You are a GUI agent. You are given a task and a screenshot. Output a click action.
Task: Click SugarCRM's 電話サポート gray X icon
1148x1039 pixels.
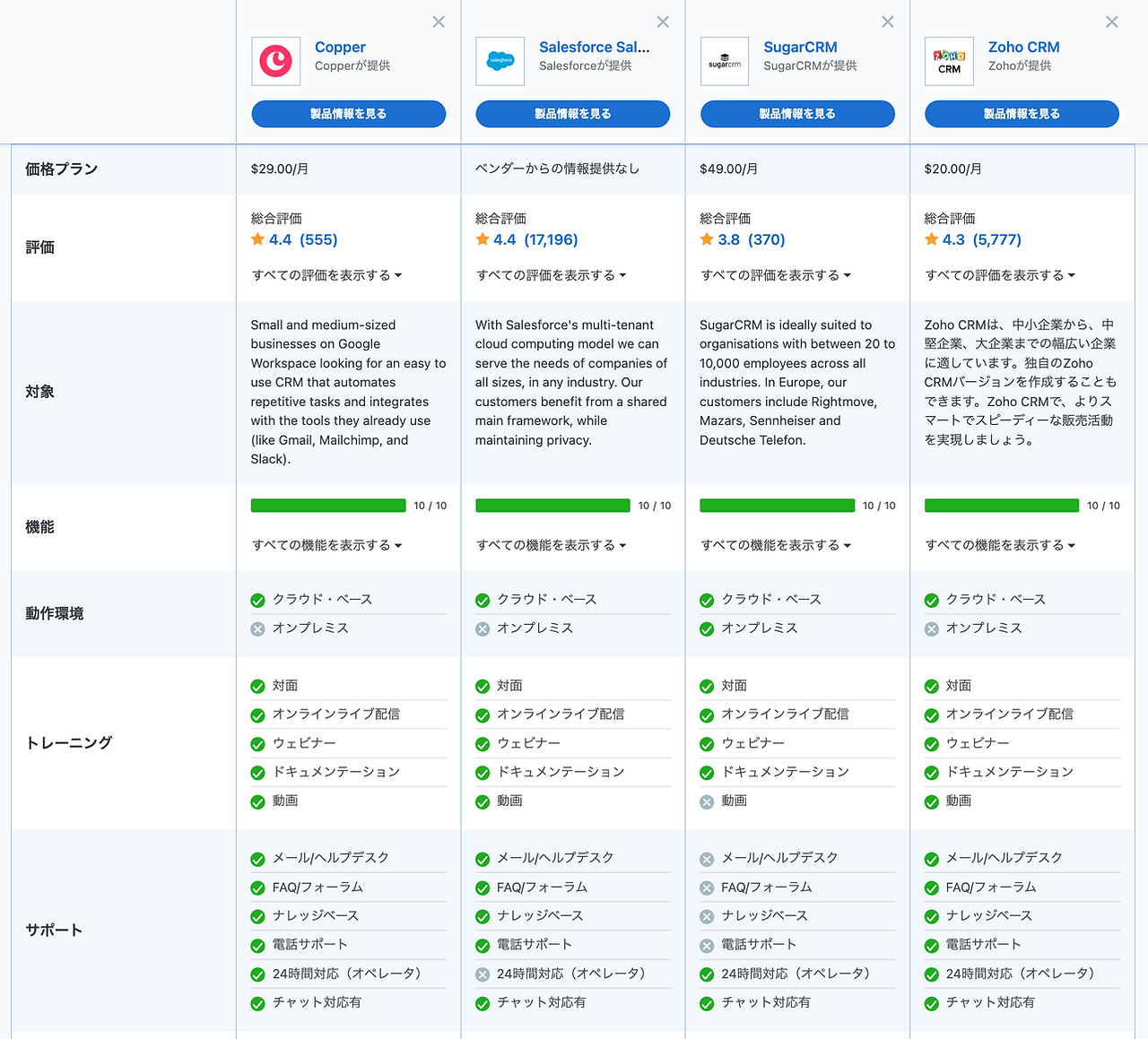707,946
